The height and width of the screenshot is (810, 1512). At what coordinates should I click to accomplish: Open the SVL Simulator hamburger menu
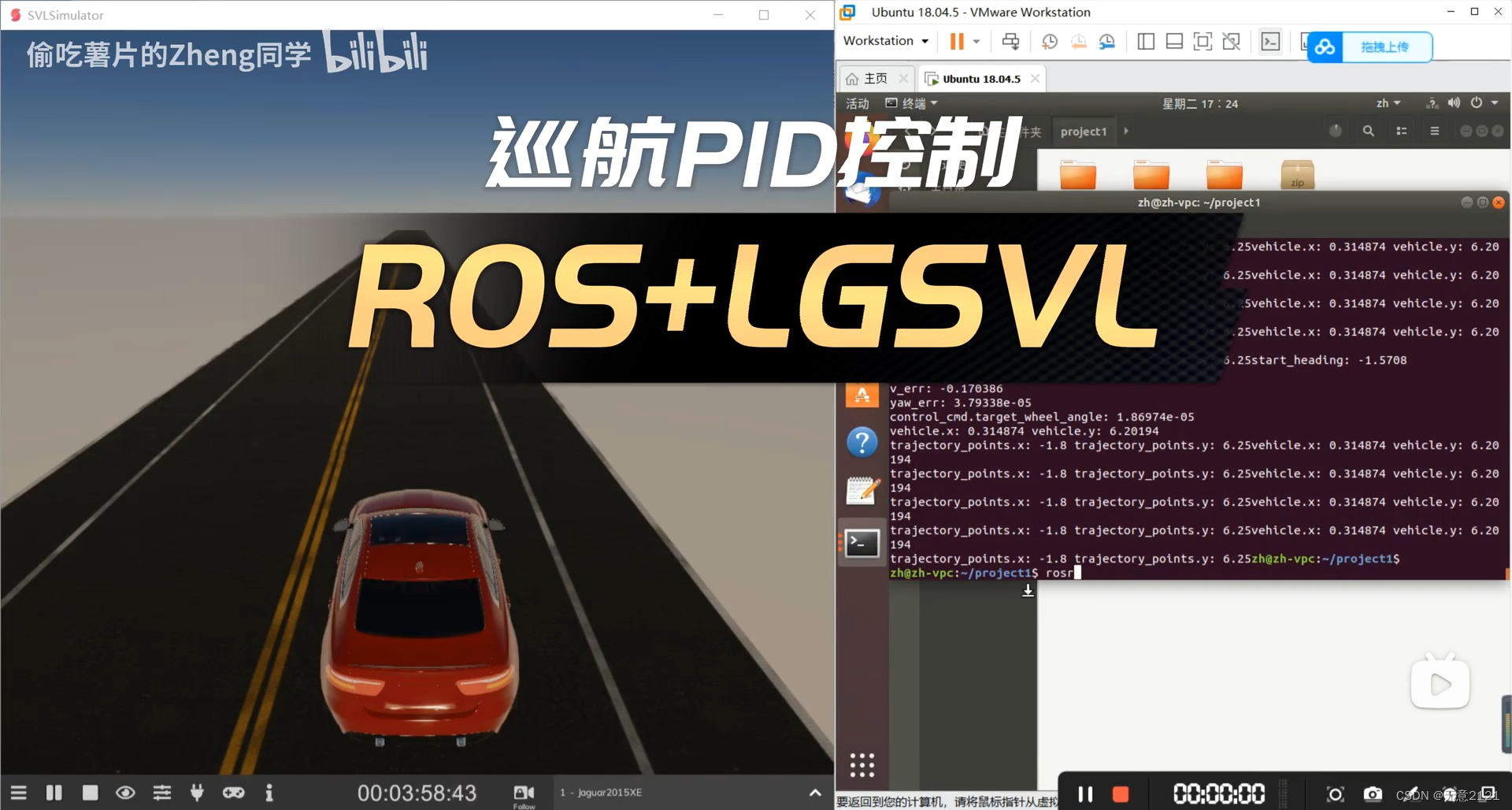tap(18, 793)
